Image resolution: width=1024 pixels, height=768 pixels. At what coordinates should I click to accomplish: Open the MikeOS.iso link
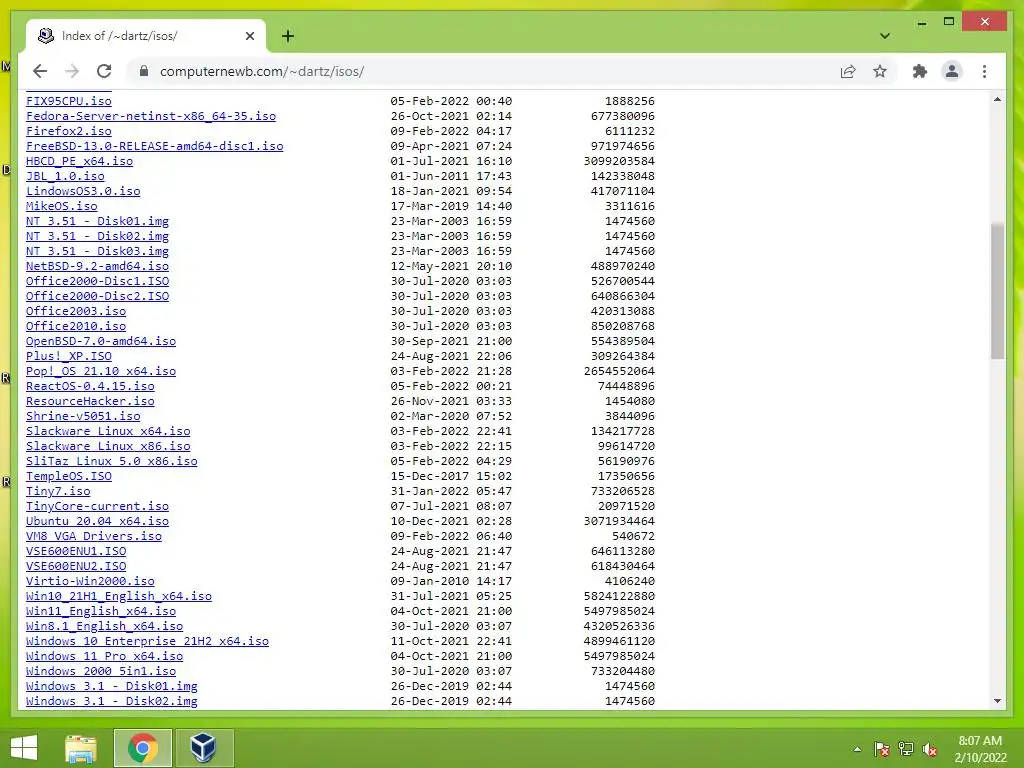[61, 206]
